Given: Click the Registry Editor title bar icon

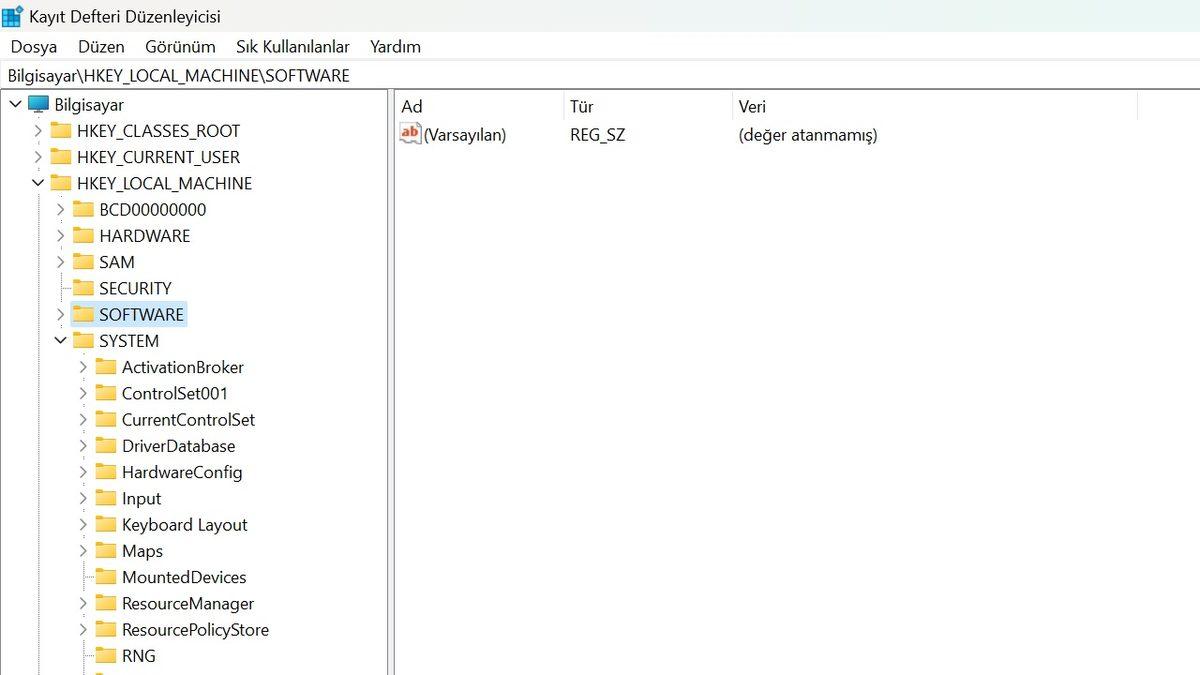Looking at the screenshot, I should click(x=14, y=16).
